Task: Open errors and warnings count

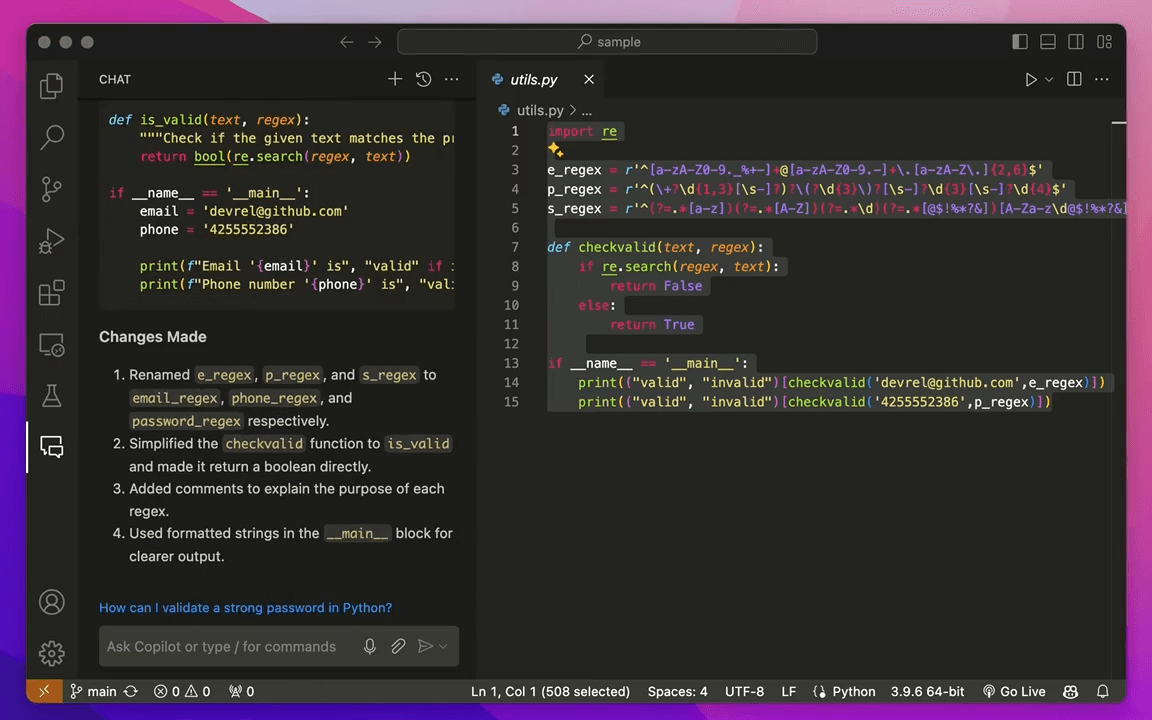Action: tap(182, 691)
